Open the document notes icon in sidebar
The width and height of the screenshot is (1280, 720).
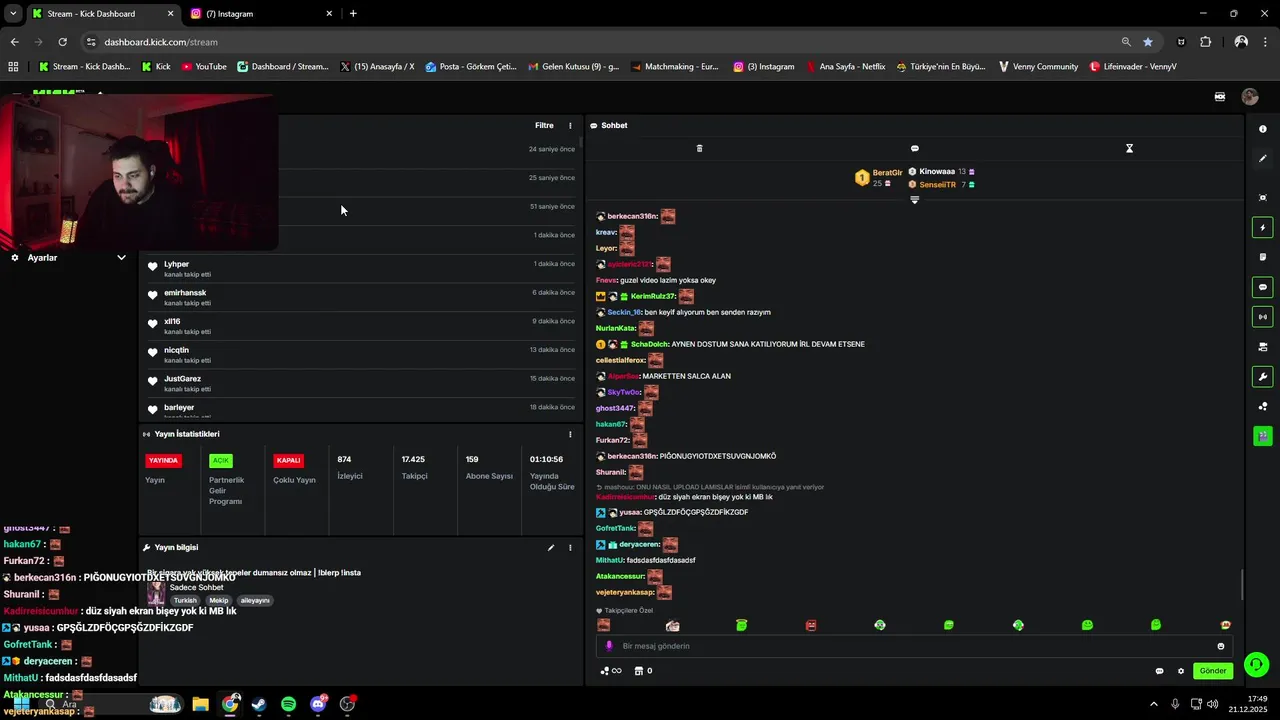point(1263,257)
